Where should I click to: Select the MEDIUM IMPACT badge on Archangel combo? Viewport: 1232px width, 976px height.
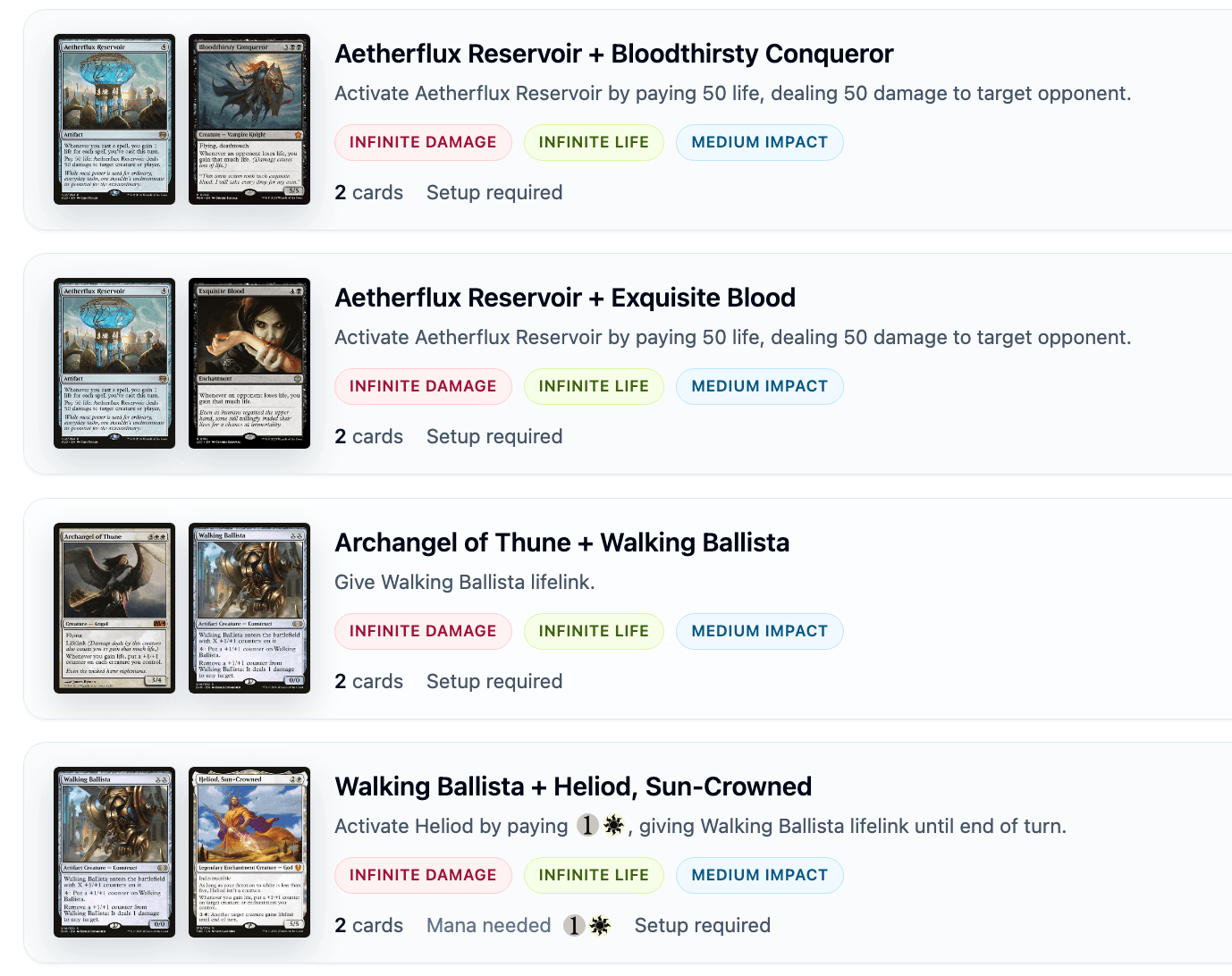[759, 631]
